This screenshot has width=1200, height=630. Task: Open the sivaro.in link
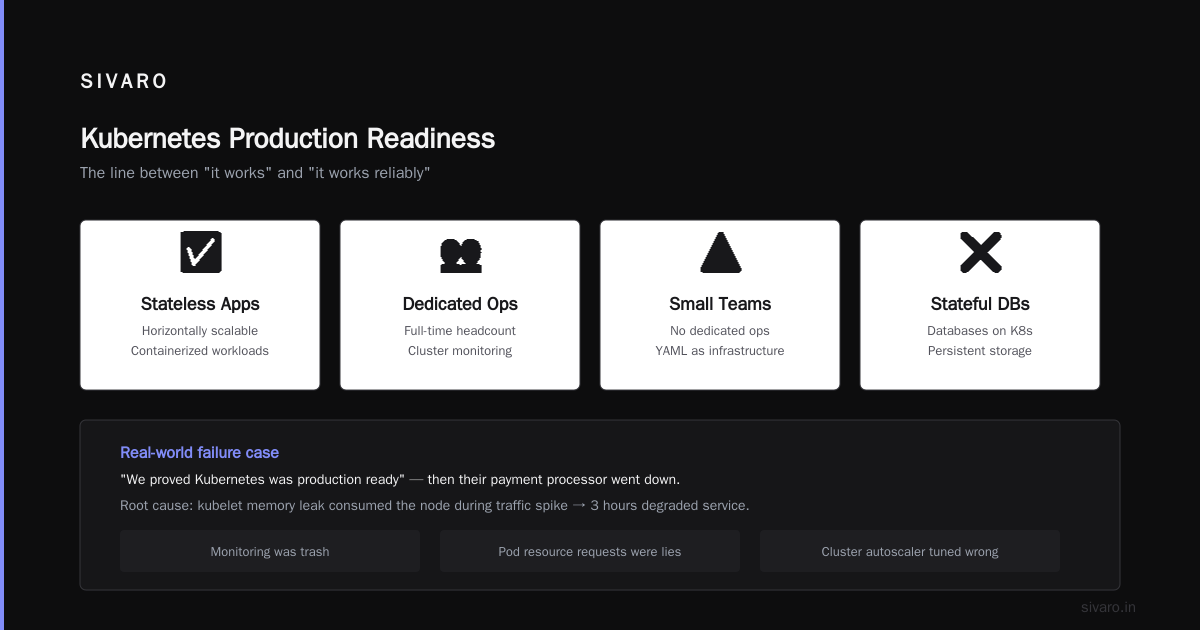click(x=1108, y=607)
